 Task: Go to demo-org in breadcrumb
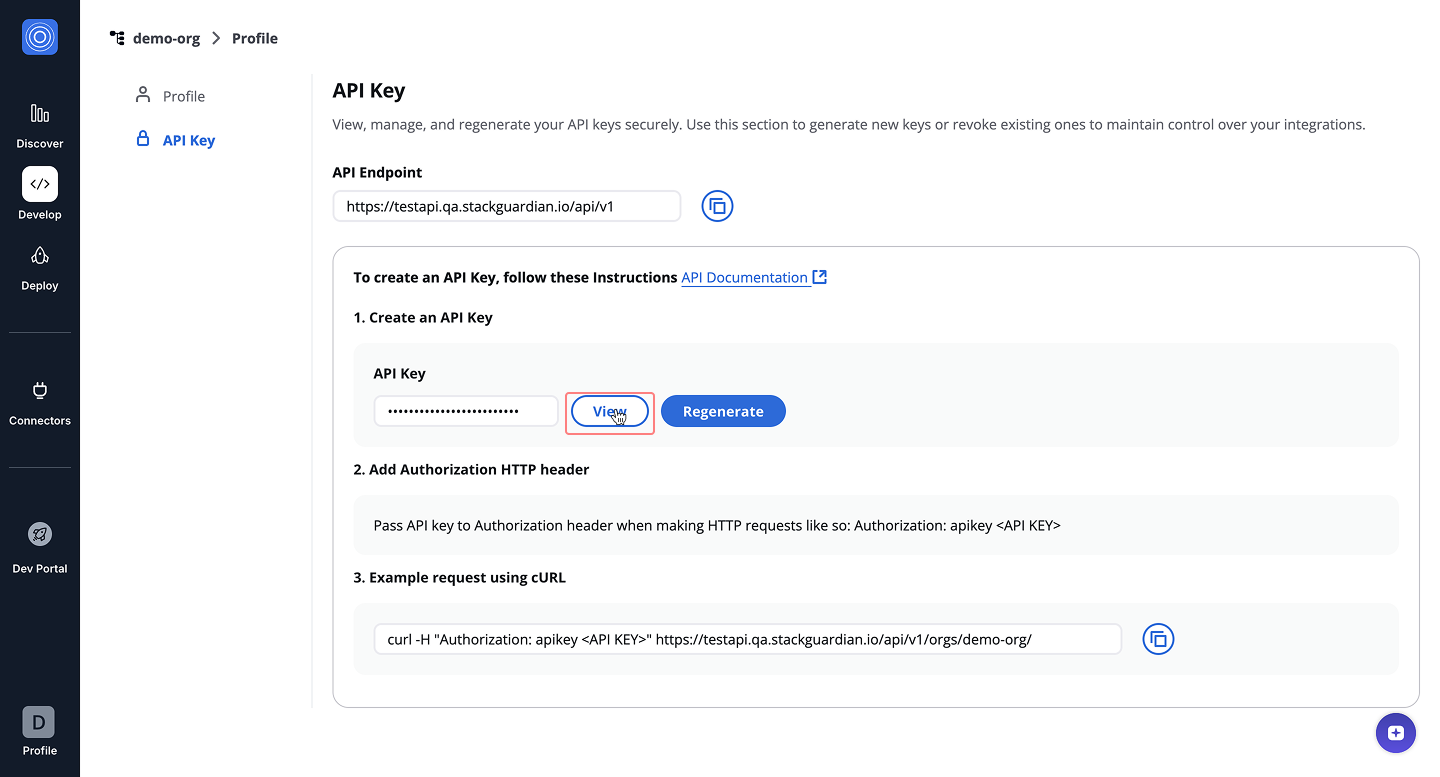tap(166, 38)
